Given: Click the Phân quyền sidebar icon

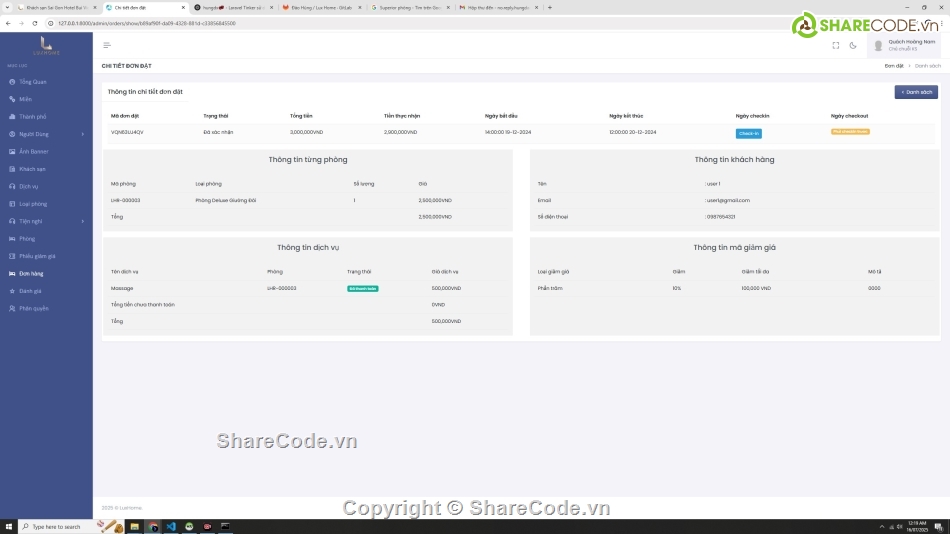Looking at the screenshot, I should pyautogui.click(x=12, y=309).
